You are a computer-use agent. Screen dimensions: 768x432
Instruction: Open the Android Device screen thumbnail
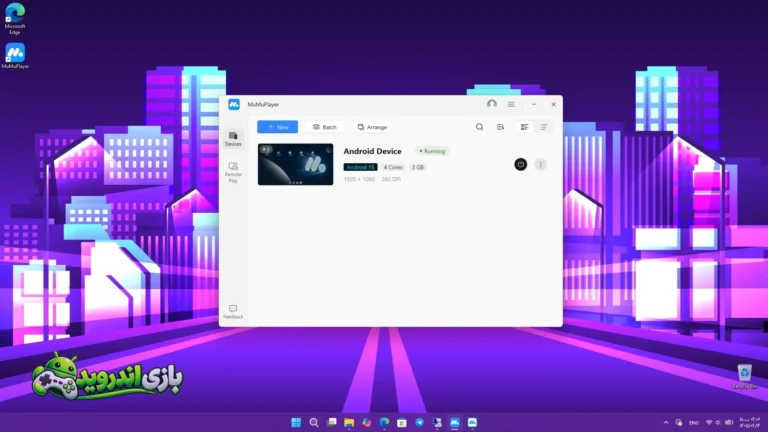pyautogui.click(x=295, y=164)
